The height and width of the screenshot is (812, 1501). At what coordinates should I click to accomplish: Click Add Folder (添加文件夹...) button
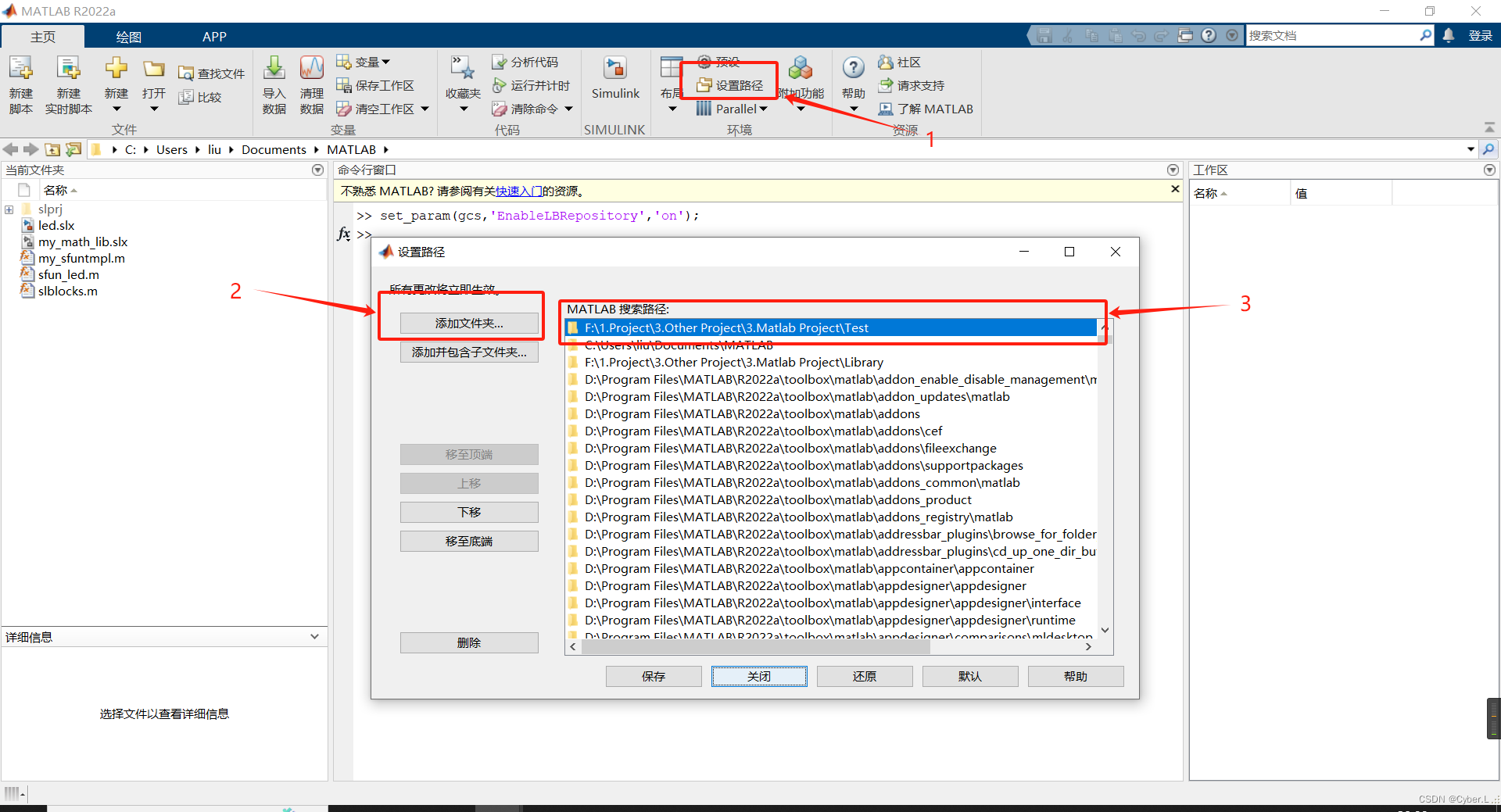tap(469, 324)
